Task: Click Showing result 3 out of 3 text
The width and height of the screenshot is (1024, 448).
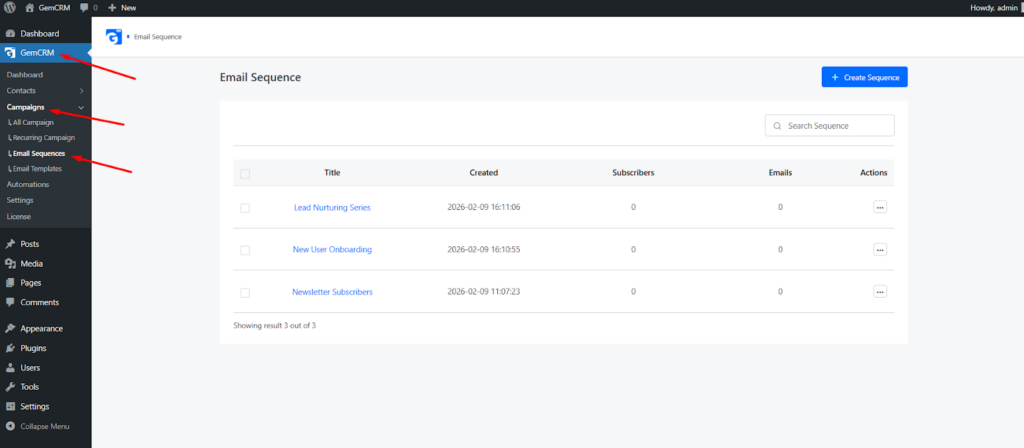Action: click(275, 325)
